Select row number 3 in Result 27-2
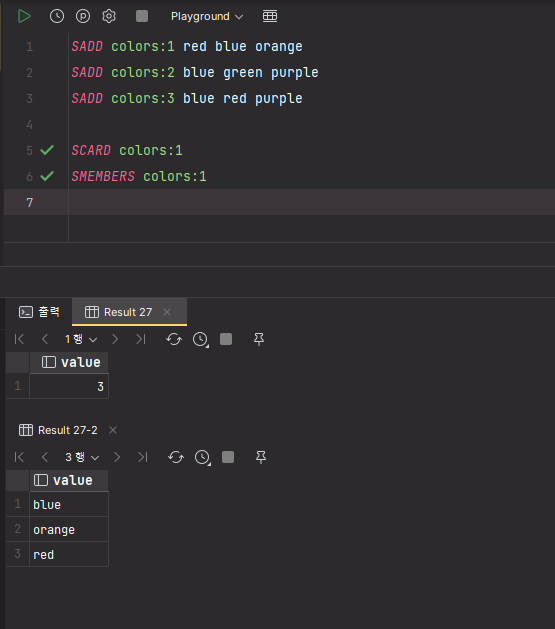 [x=18, y=554]
